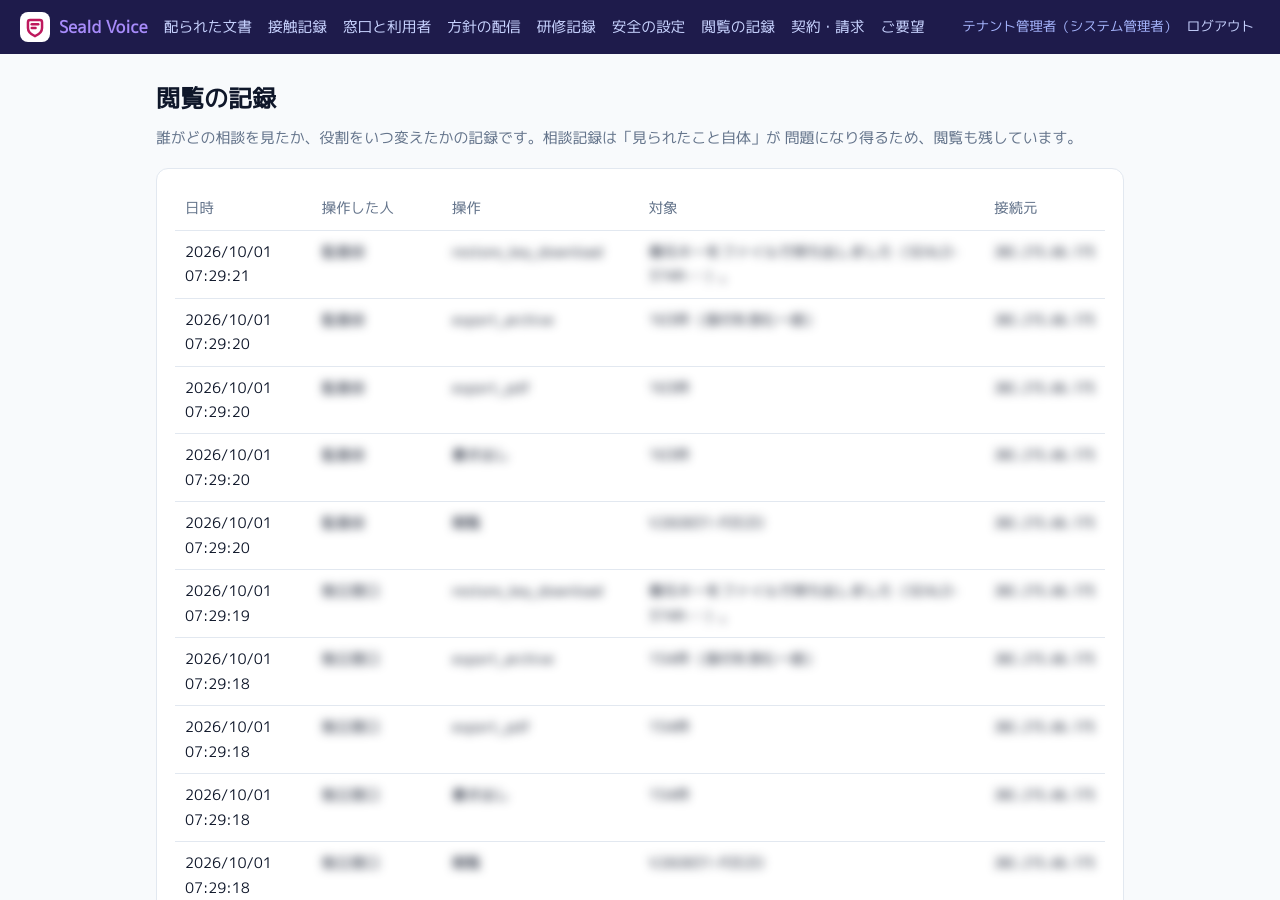Navigate to 安全の設定

[x=648, y=27]
